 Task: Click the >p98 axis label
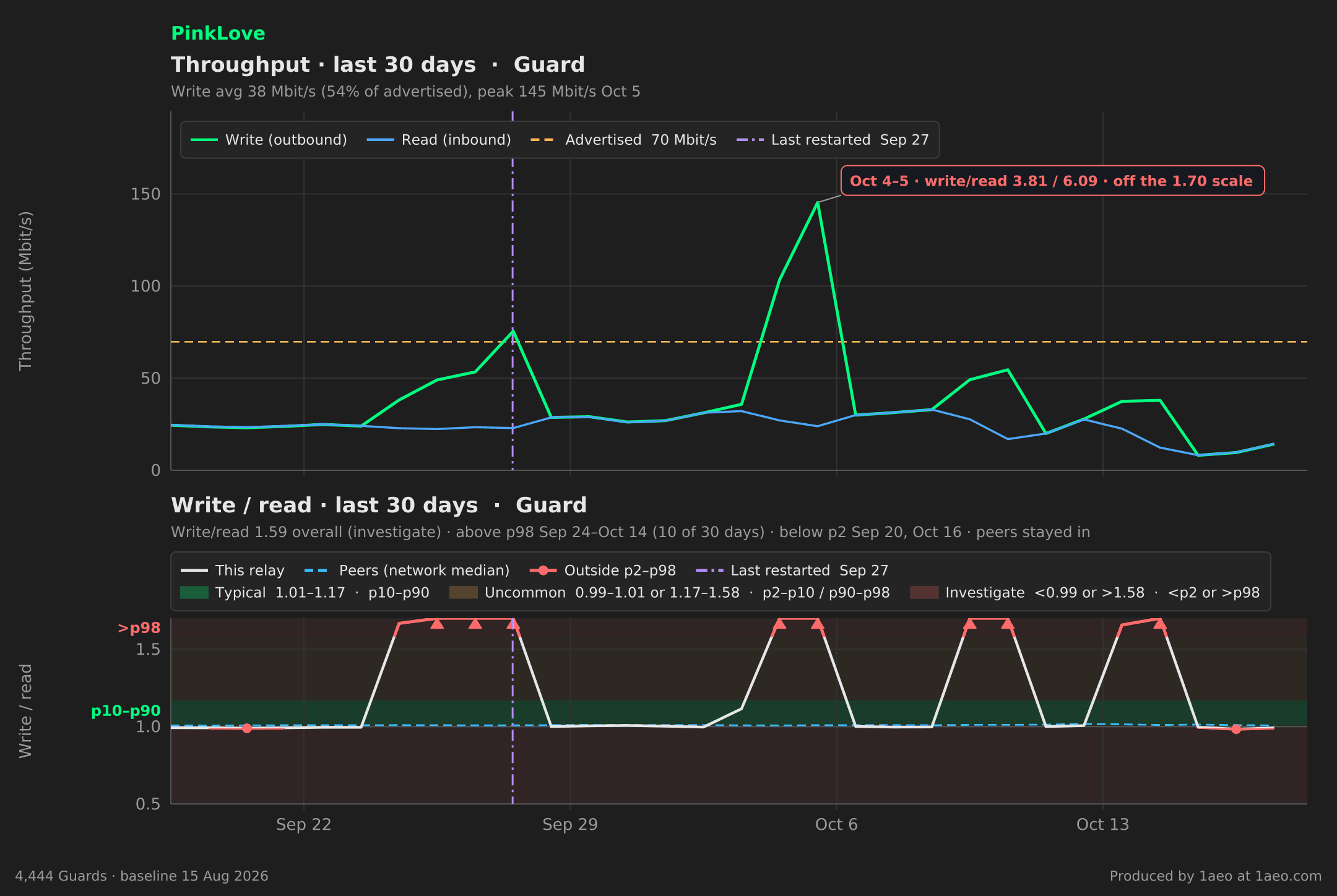coord(139,628)
